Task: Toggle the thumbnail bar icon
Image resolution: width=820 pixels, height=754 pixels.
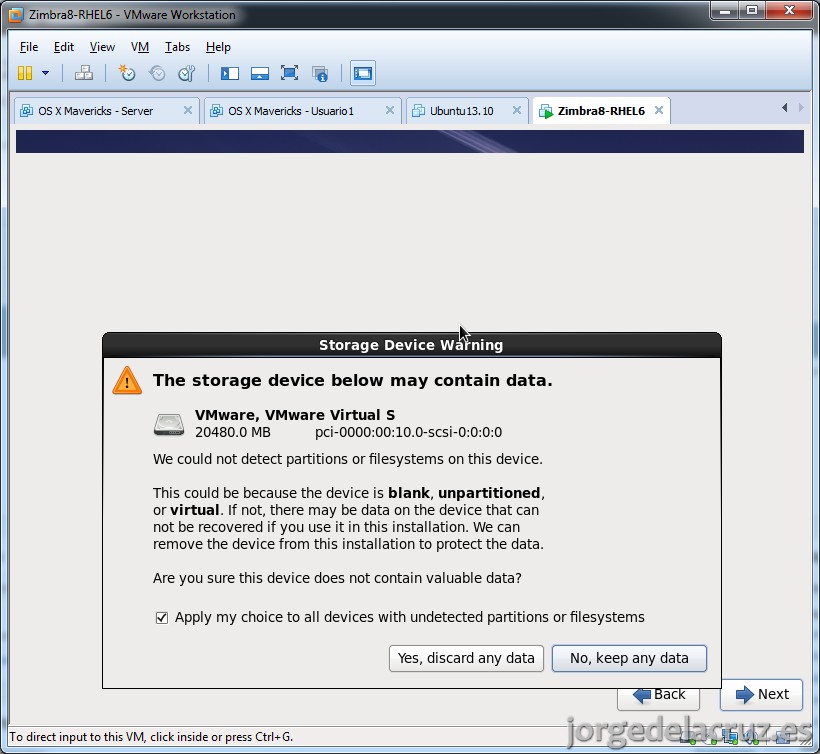Action: pyautogui.click(x=259, y=73)
